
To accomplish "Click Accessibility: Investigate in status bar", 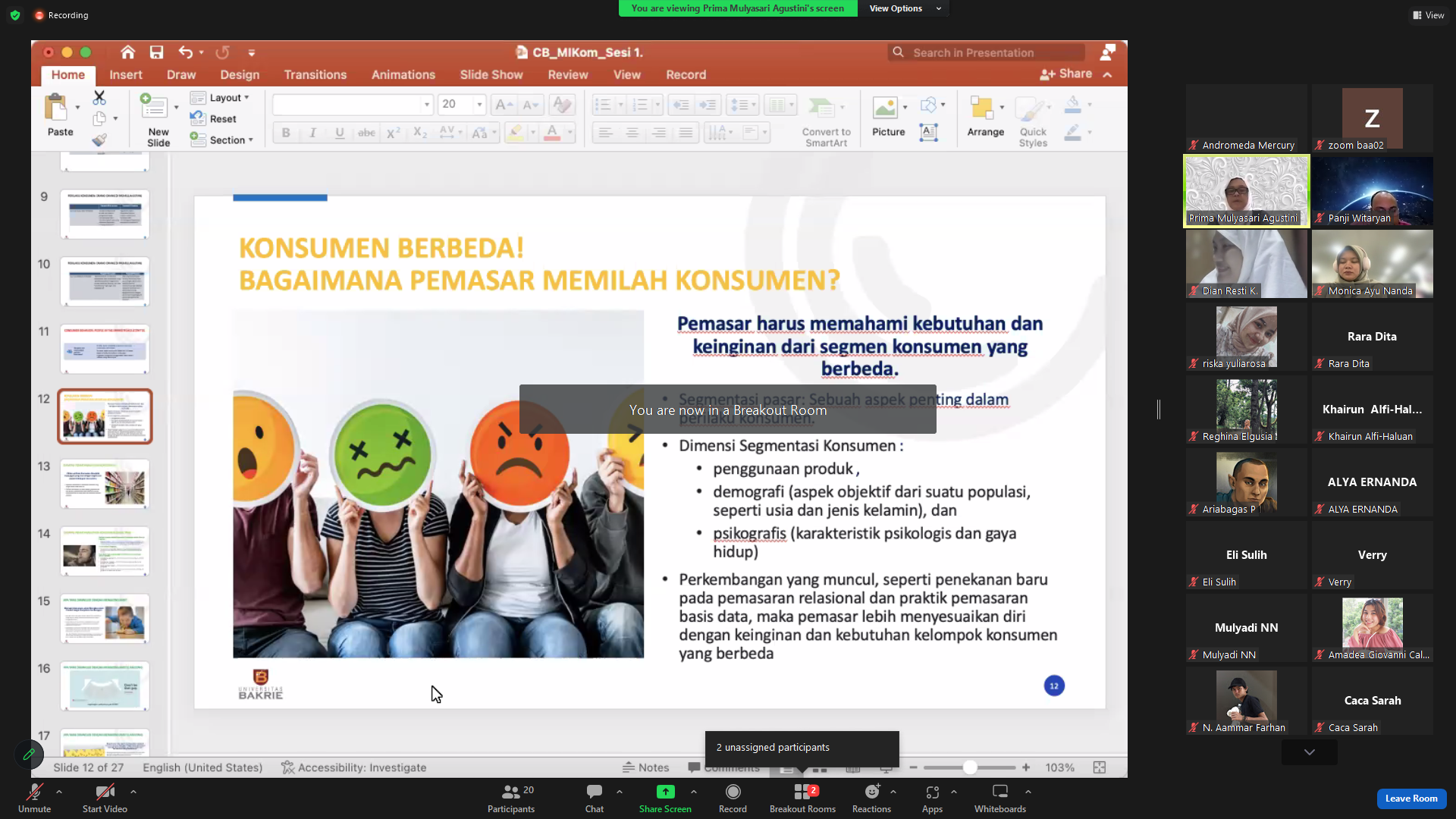I will tap(354, 767).
